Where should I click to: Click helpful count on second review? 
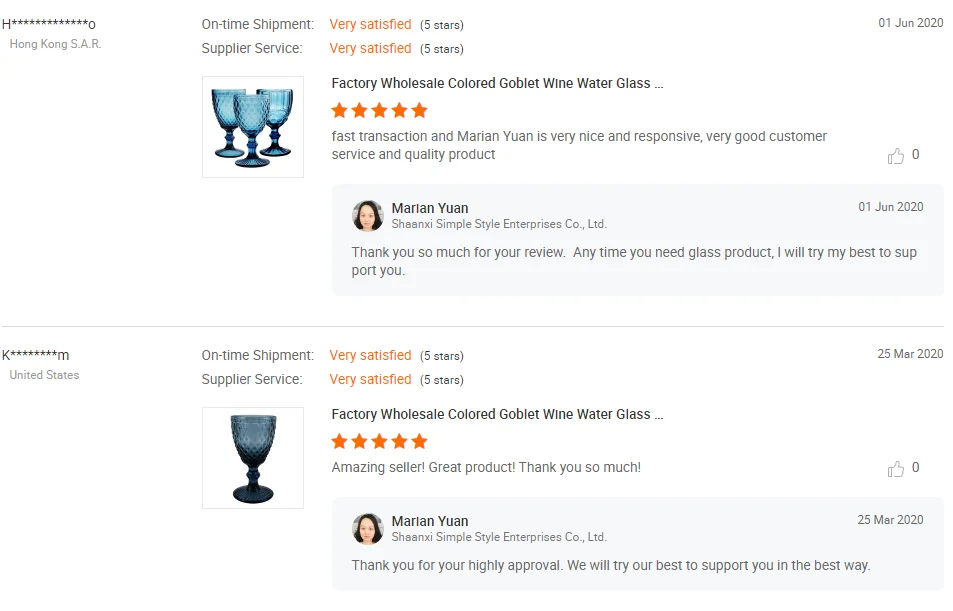pyautogui.click(x=915, y=468)
